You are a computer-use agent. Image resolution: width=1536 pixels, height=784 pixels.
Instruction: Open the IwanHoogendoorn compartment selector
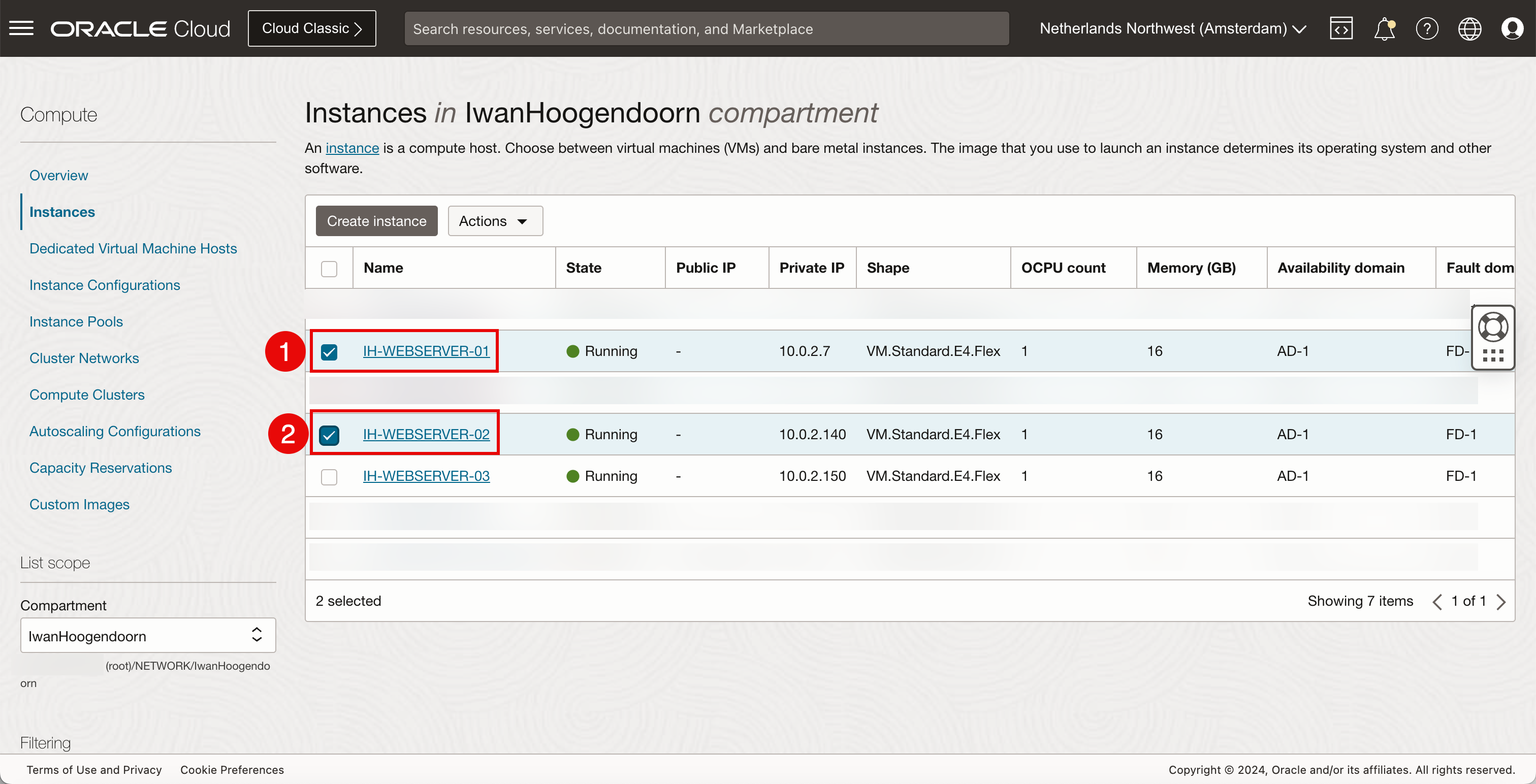[147, 636]
